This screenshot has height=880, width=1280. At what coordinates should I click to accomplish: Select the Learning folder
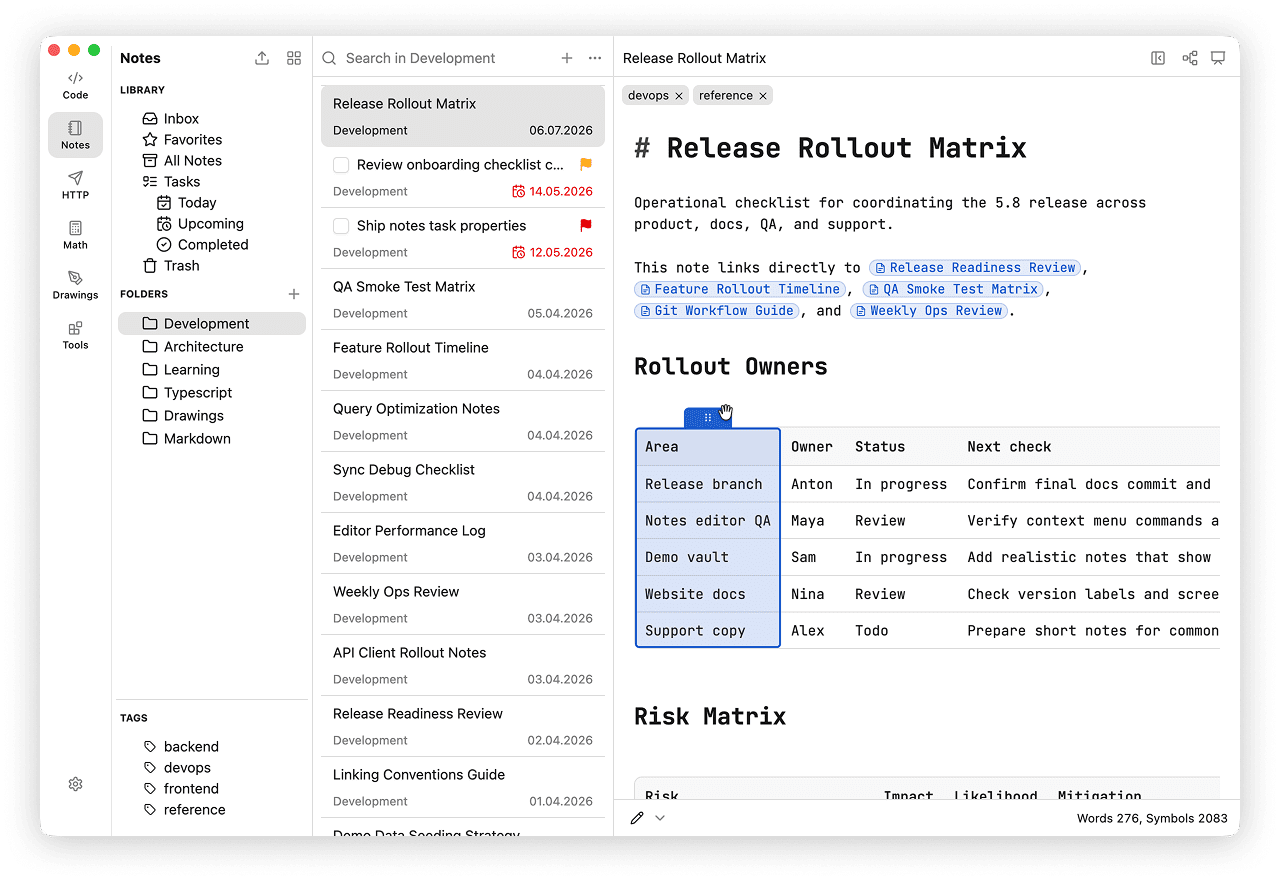point(212,369)
